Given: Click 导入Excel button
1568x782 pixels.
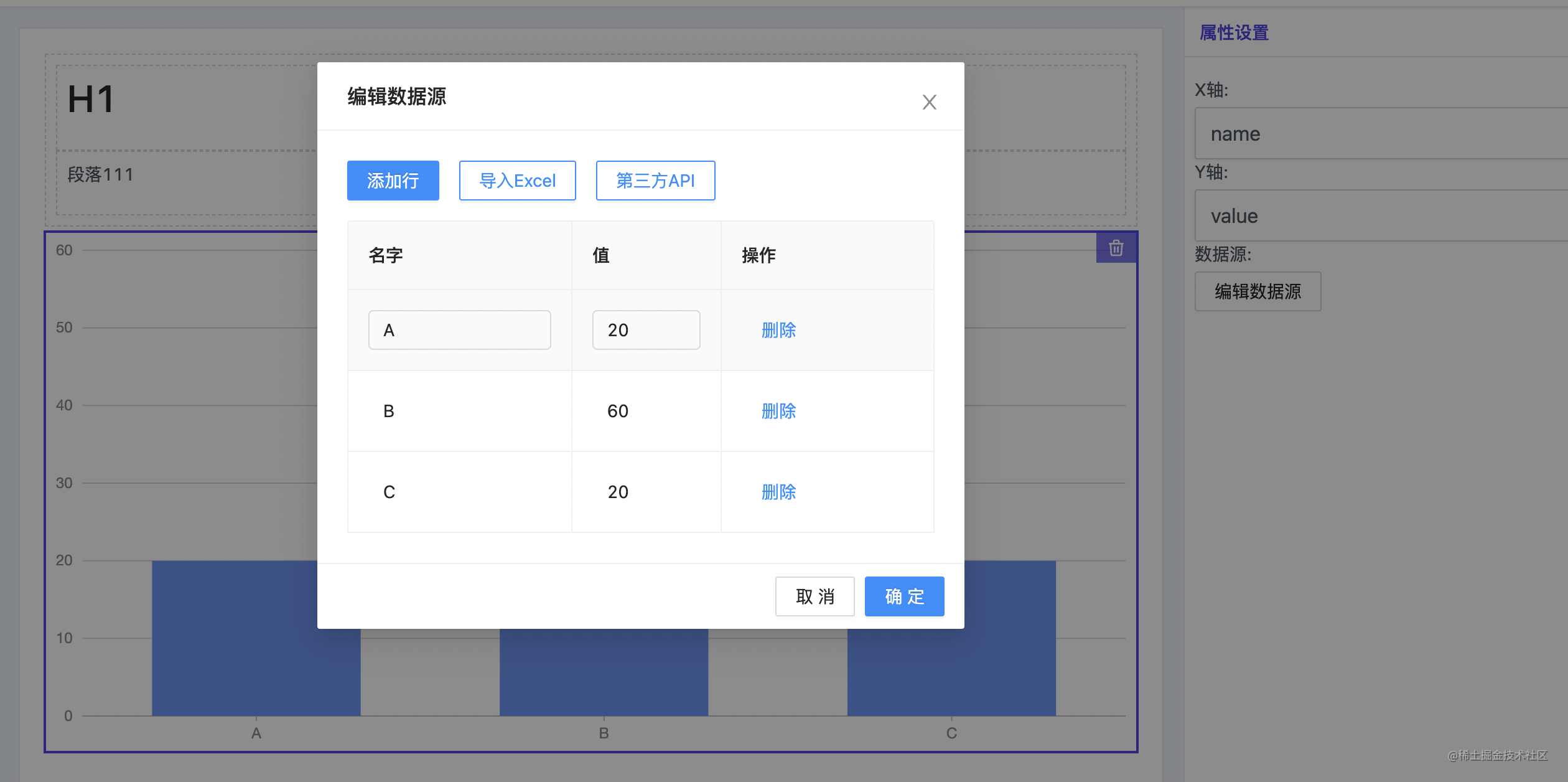Looking at the screenshot, I should tap(517, 181).
